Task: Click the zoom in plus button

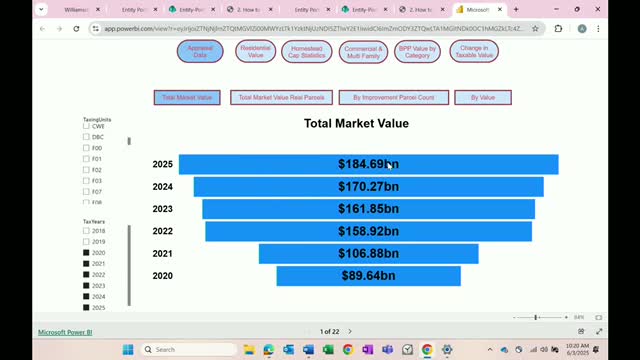Action: tap(566, 317)
